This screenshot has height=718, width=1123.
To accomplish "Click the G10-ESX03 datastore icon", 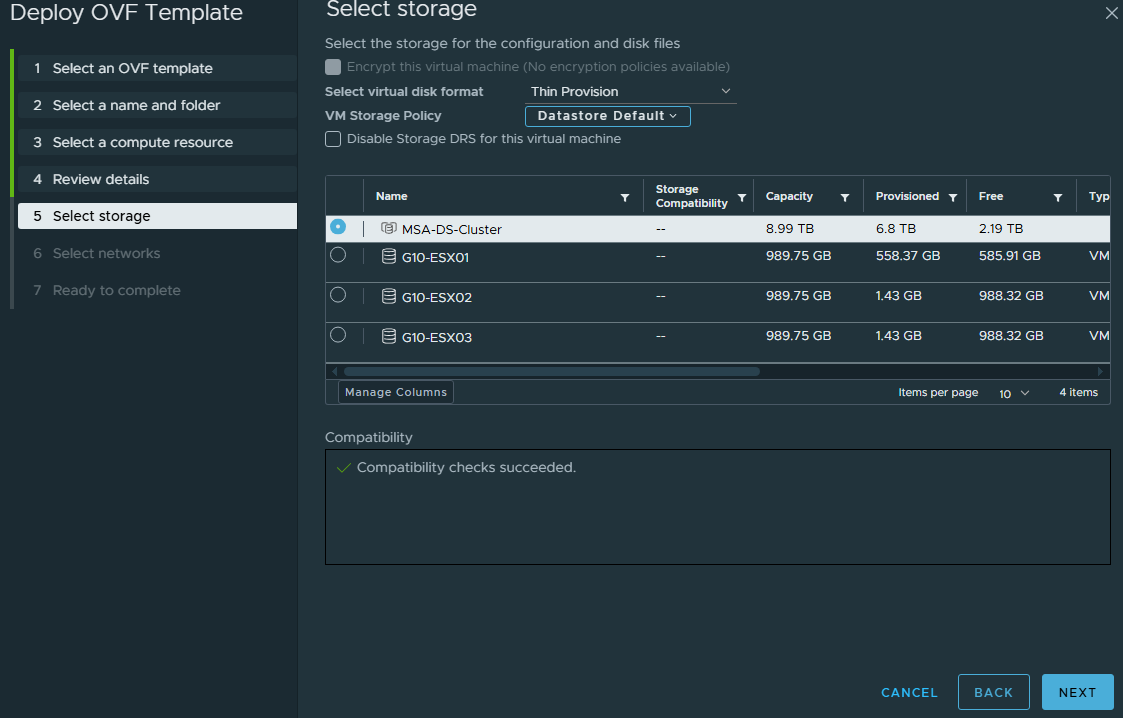I will tap(389, 337).
